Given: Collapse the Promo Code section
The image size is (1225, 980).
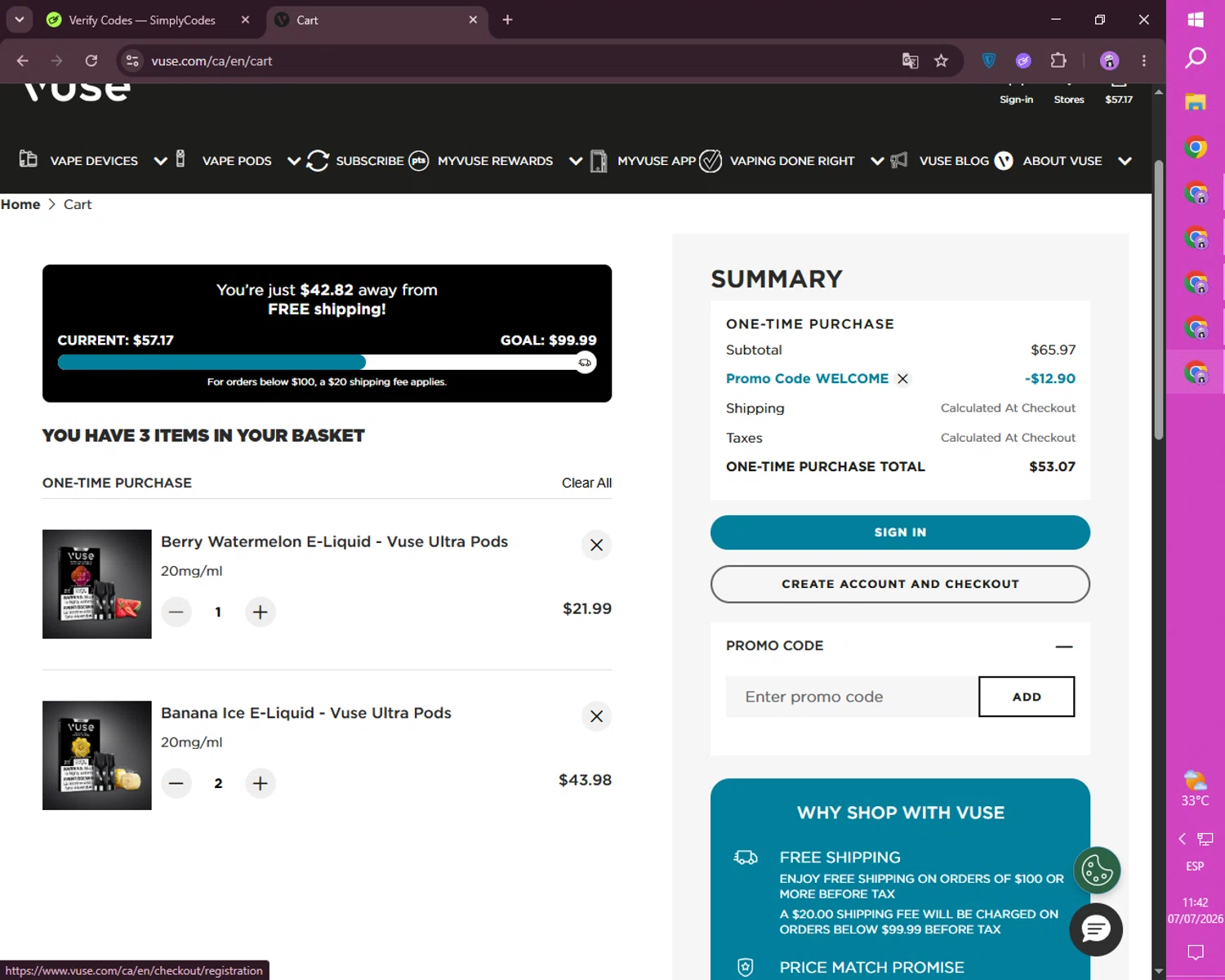Looking at the screenshot, I should point(1063,646).
